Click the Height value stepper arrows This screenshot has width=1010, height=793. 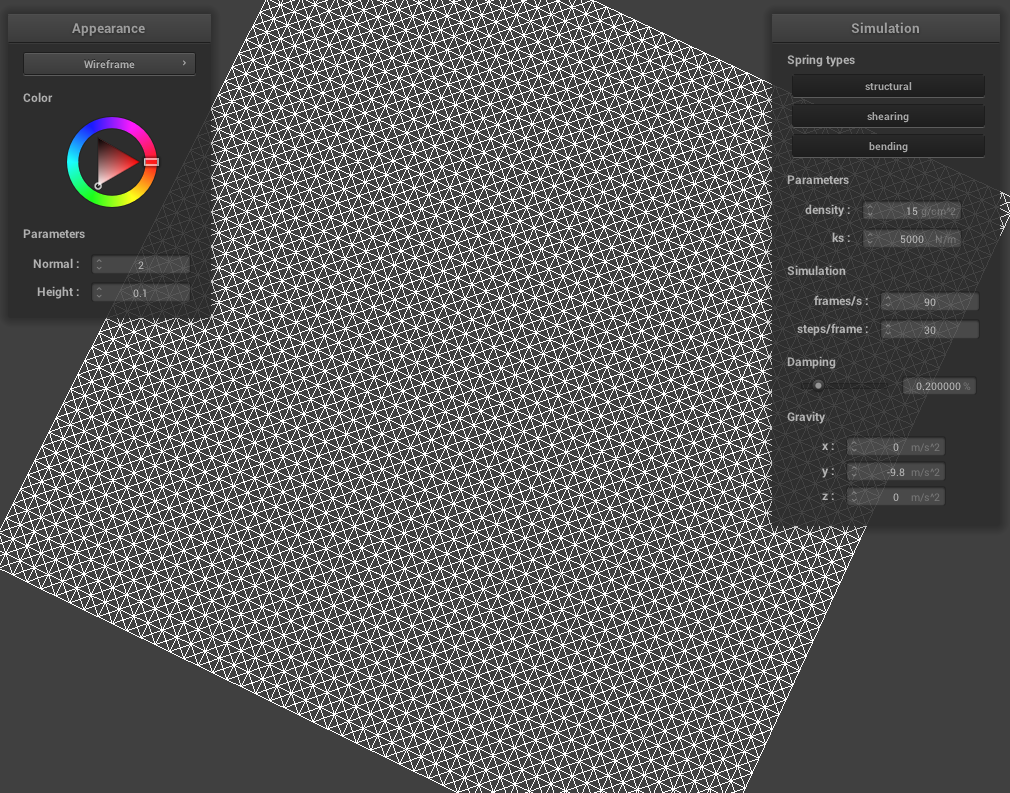pyautogui.click(x=99, y=293)
